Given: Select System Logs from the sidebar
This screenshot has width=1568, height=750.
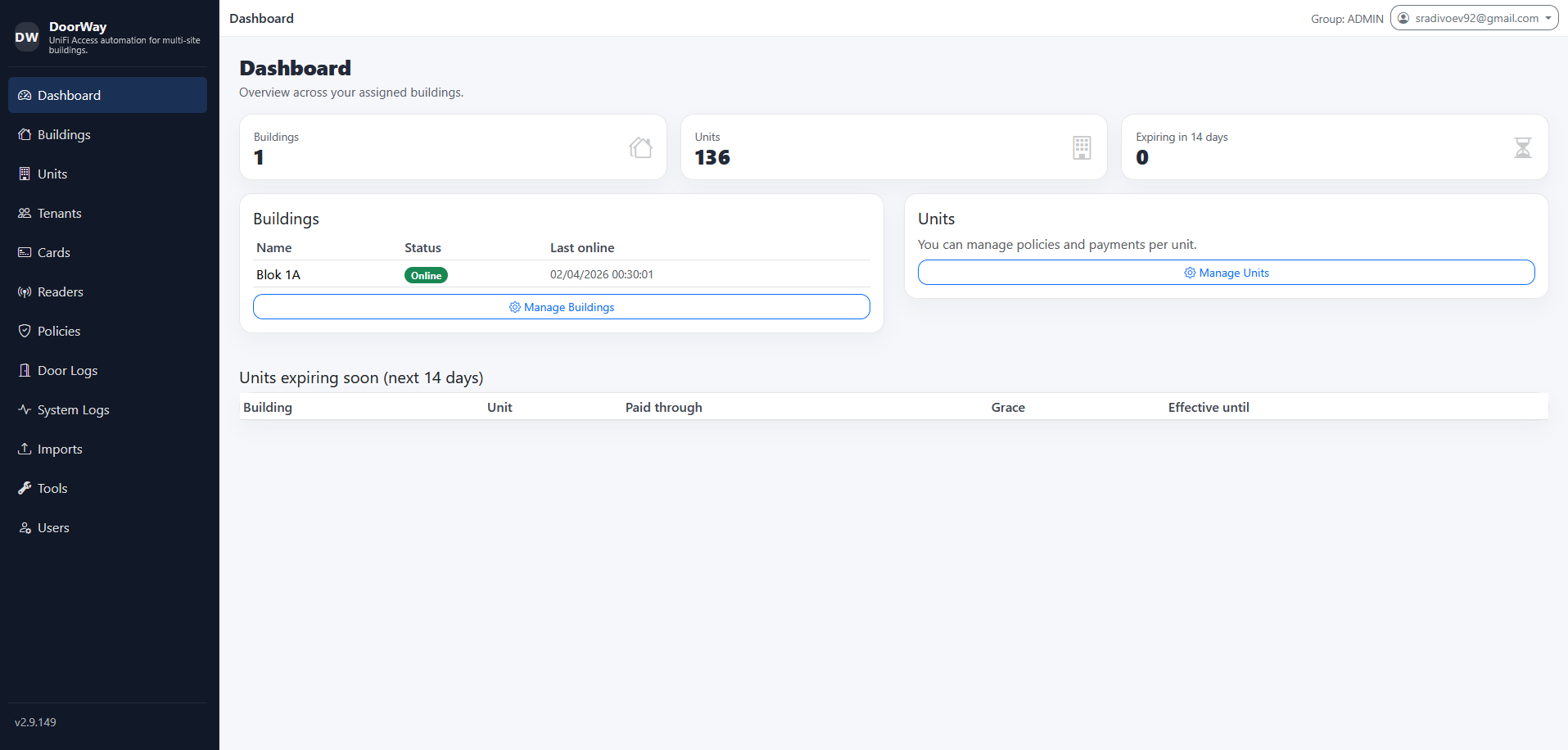Looking at the screenshot, I should point(73,410).
